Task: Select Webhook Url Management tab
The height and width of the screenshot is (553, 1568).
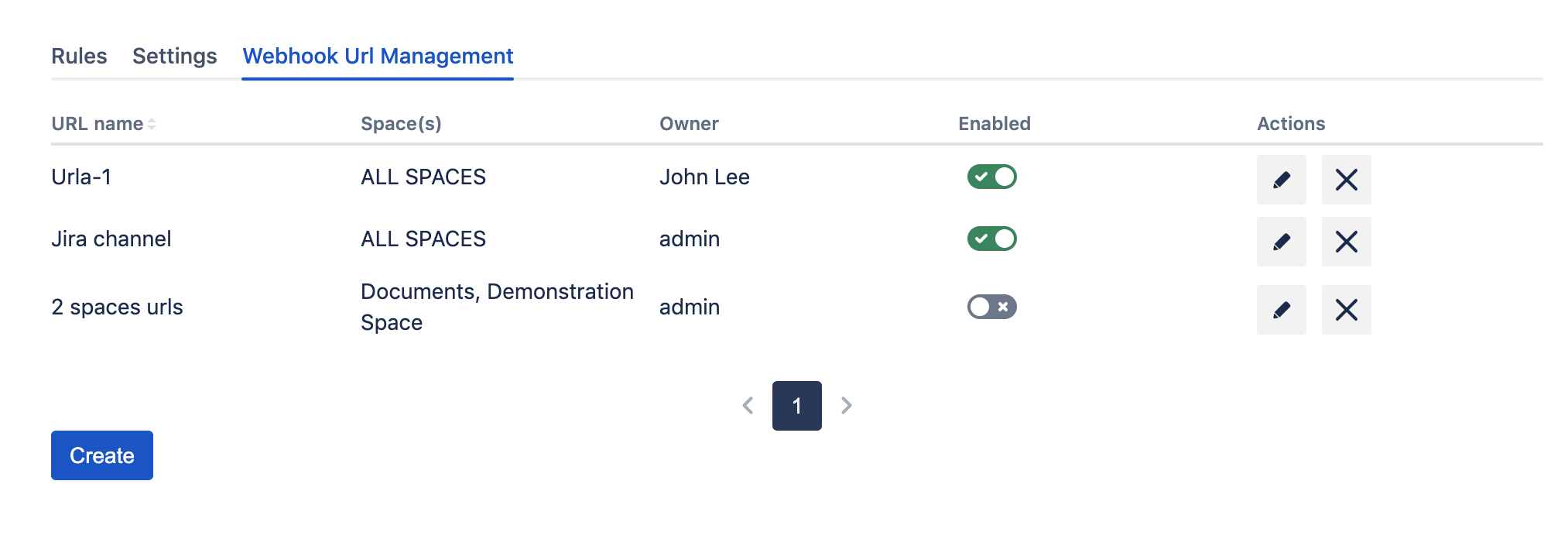Action: [378, 57]
